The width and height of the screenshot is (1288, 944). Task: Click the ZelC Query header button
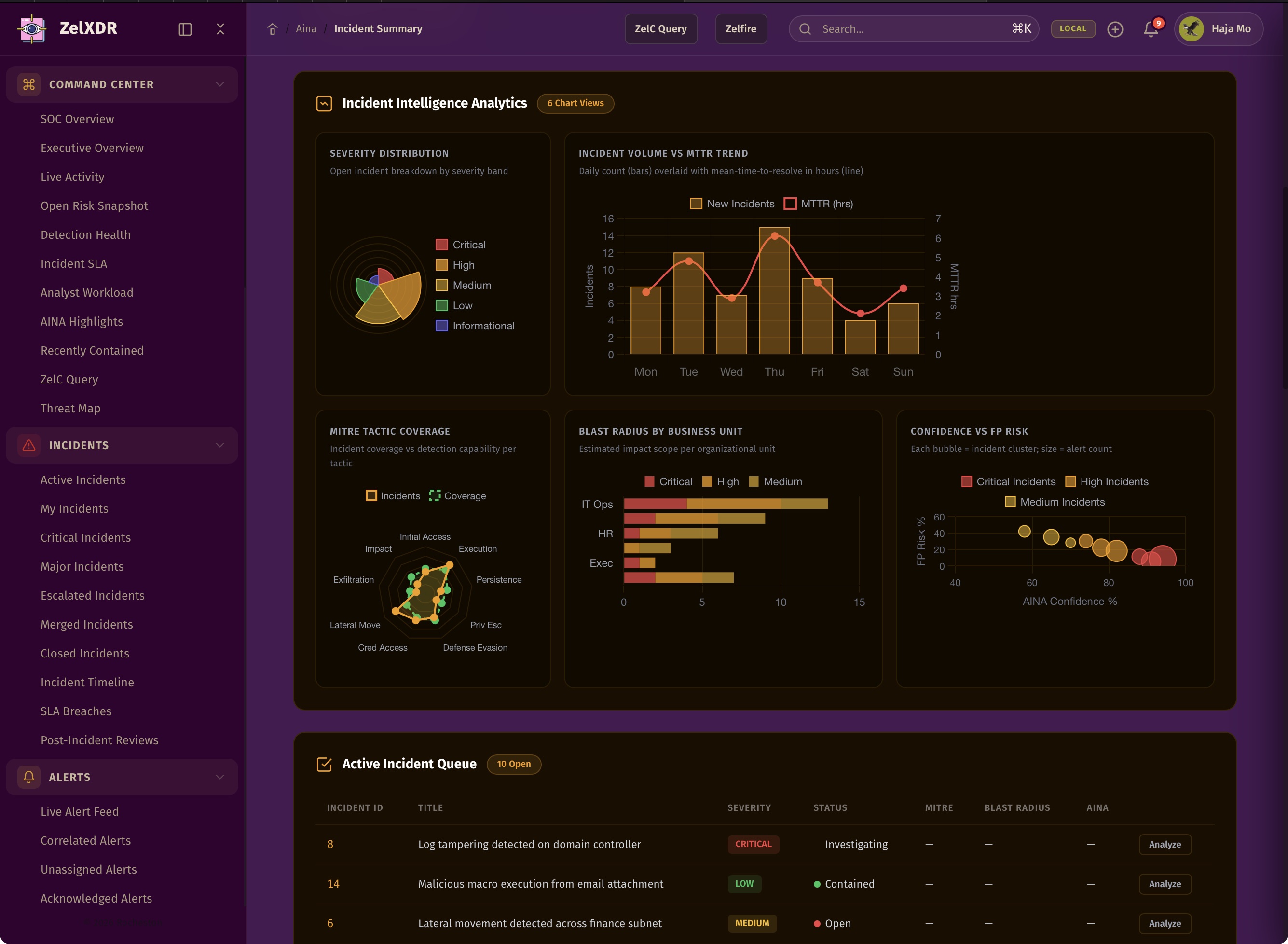coord(660,29)
